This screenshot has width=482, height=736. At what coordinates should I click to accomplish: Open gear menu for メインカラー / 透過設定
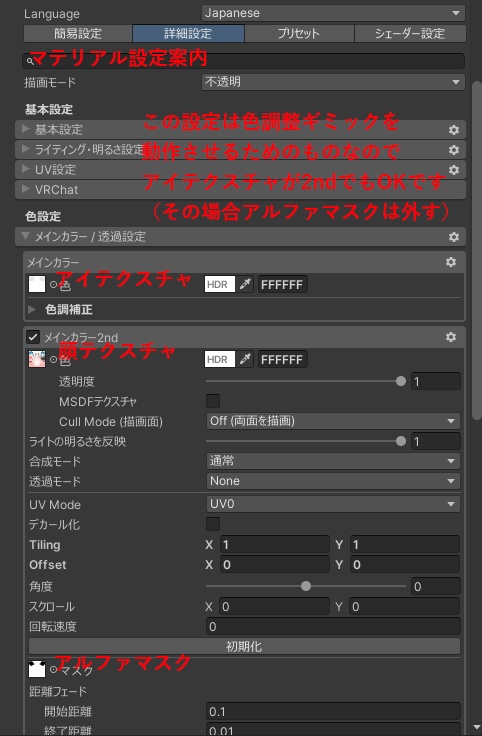pos(453,237)
